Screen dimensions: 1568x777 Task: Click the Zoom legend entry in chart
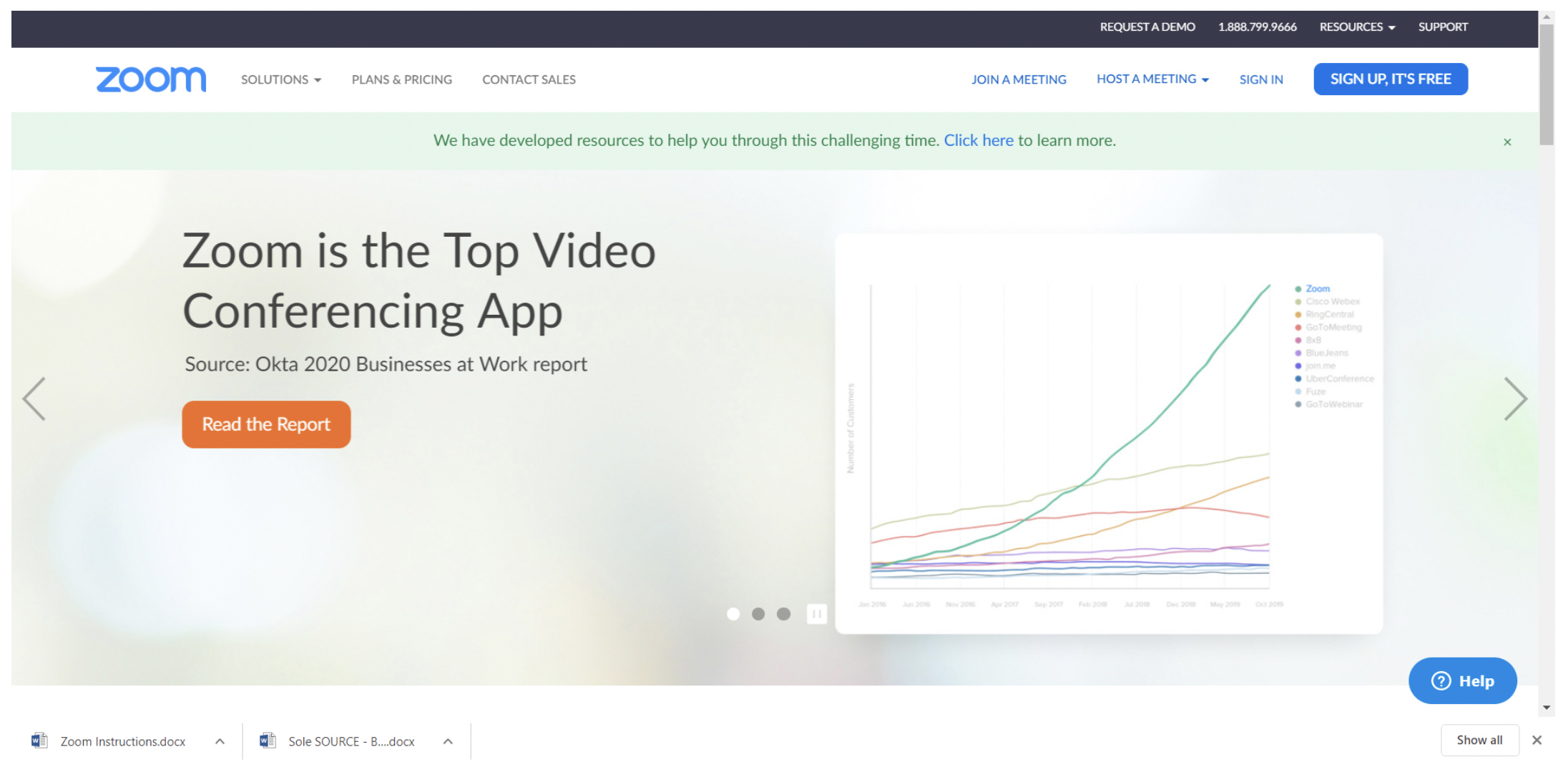1313,288
